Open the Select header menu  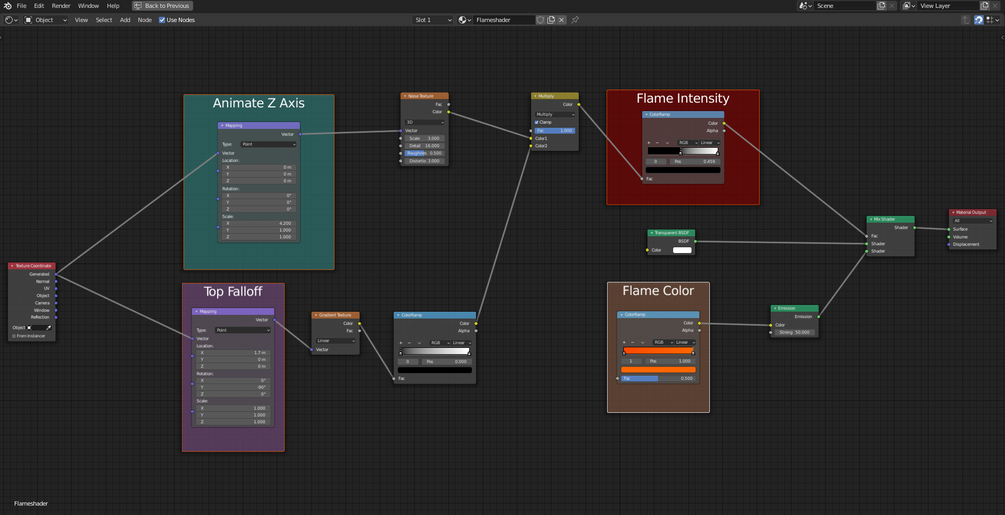pos(104,20)
